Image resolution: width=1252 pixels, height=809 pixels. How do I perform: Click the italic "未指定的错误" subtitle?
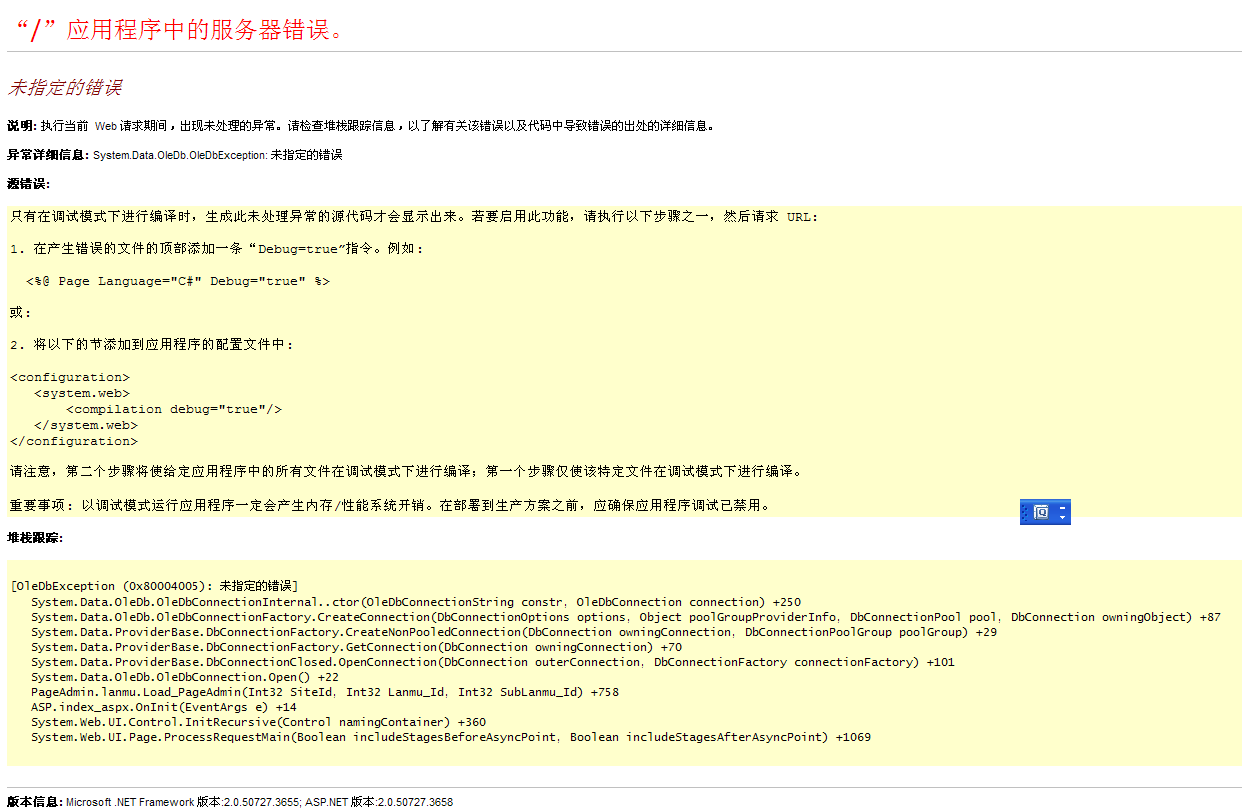64,88
